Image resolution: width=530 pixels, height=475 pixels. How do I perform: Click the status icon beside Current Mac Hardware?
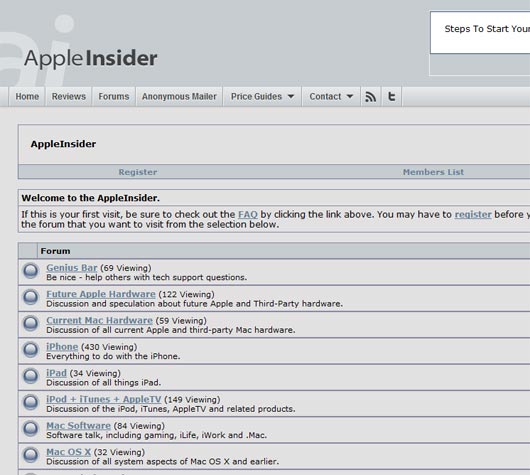[x=30, y=324]
